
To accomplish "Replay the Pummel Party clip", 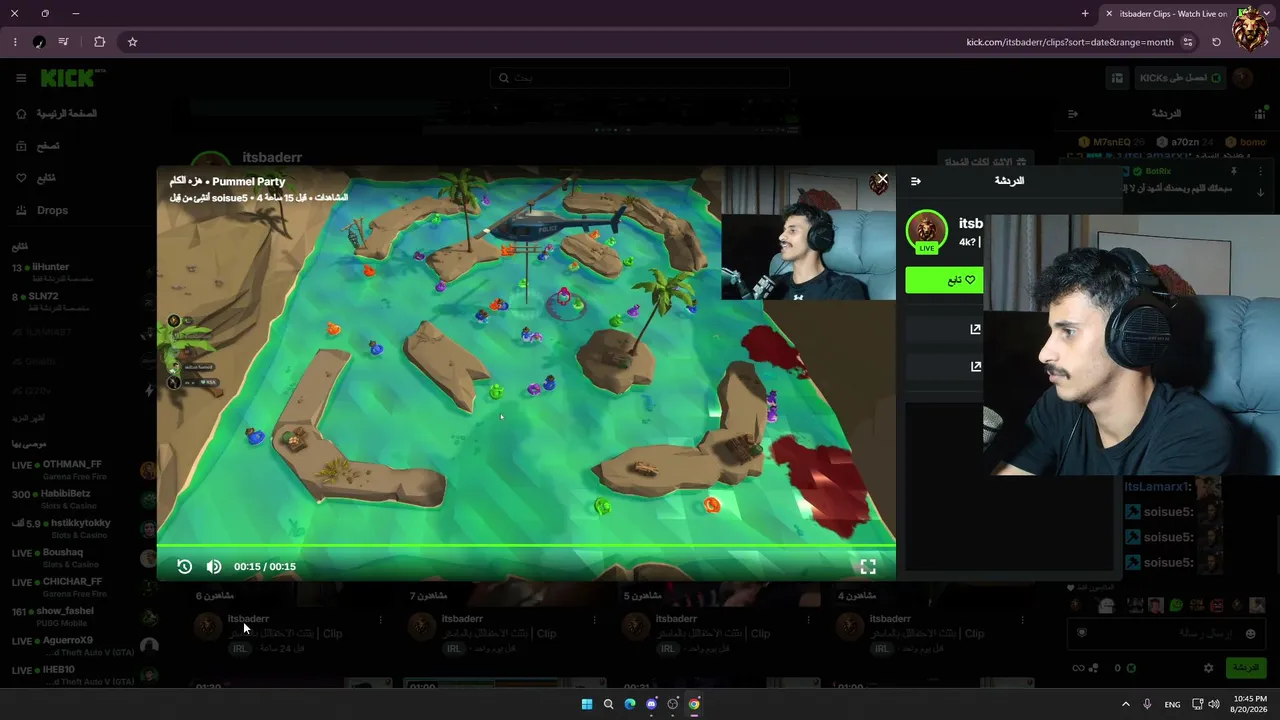I will [x=185, y=566].
